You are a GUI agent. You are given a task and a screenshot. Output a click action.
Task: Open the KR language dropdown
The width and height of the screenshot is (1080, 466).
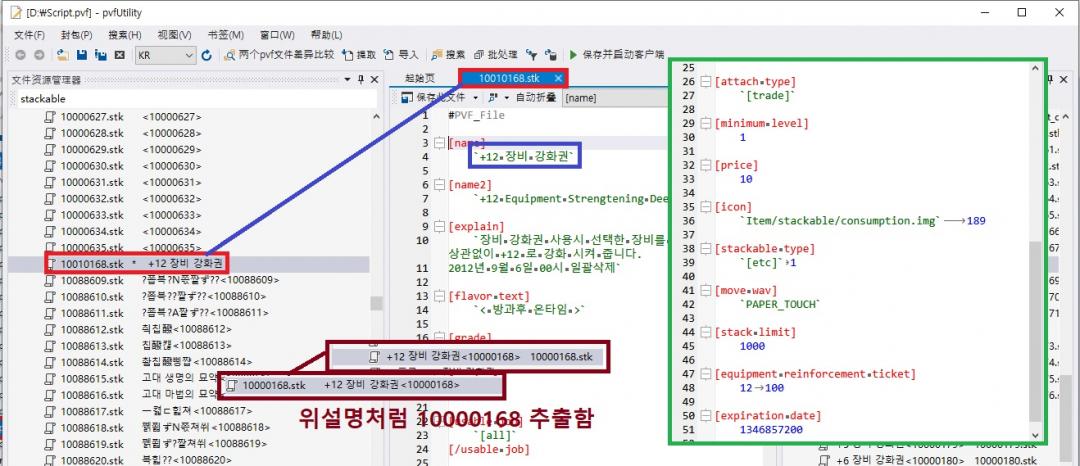[x=166, y=55]
